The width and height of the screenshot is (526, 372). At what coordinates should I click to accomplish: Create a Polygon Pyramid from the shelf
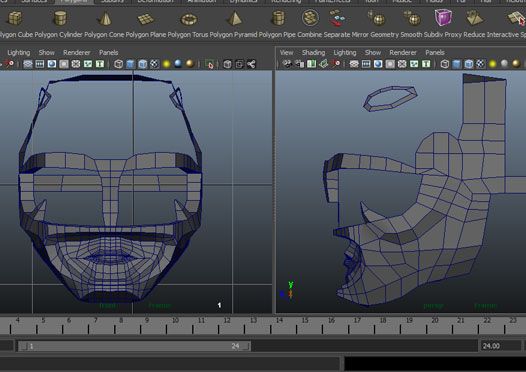click(x=234, y=18)
